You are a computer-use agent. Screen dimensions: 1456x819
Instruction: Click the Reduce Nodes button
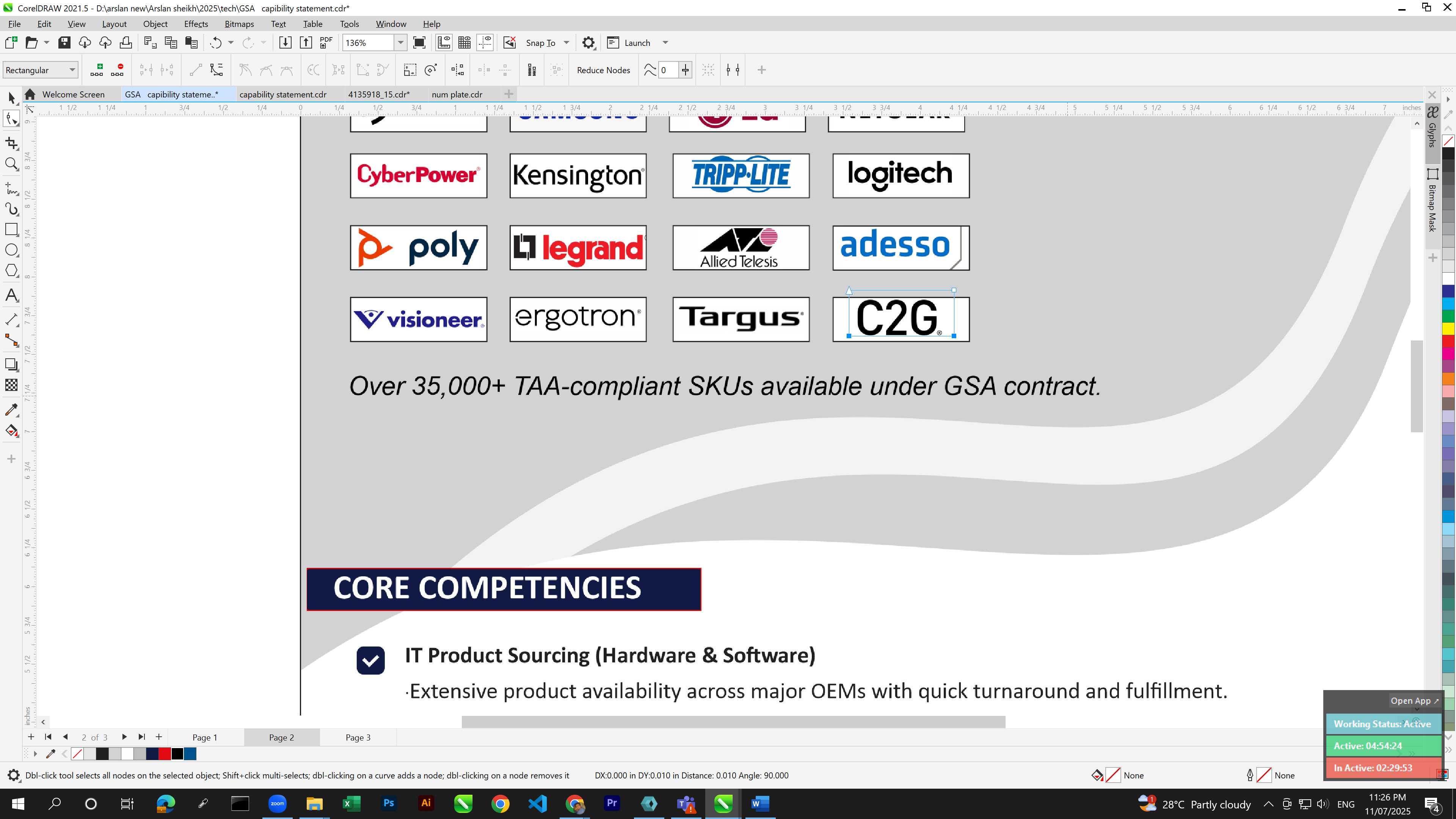603,69
